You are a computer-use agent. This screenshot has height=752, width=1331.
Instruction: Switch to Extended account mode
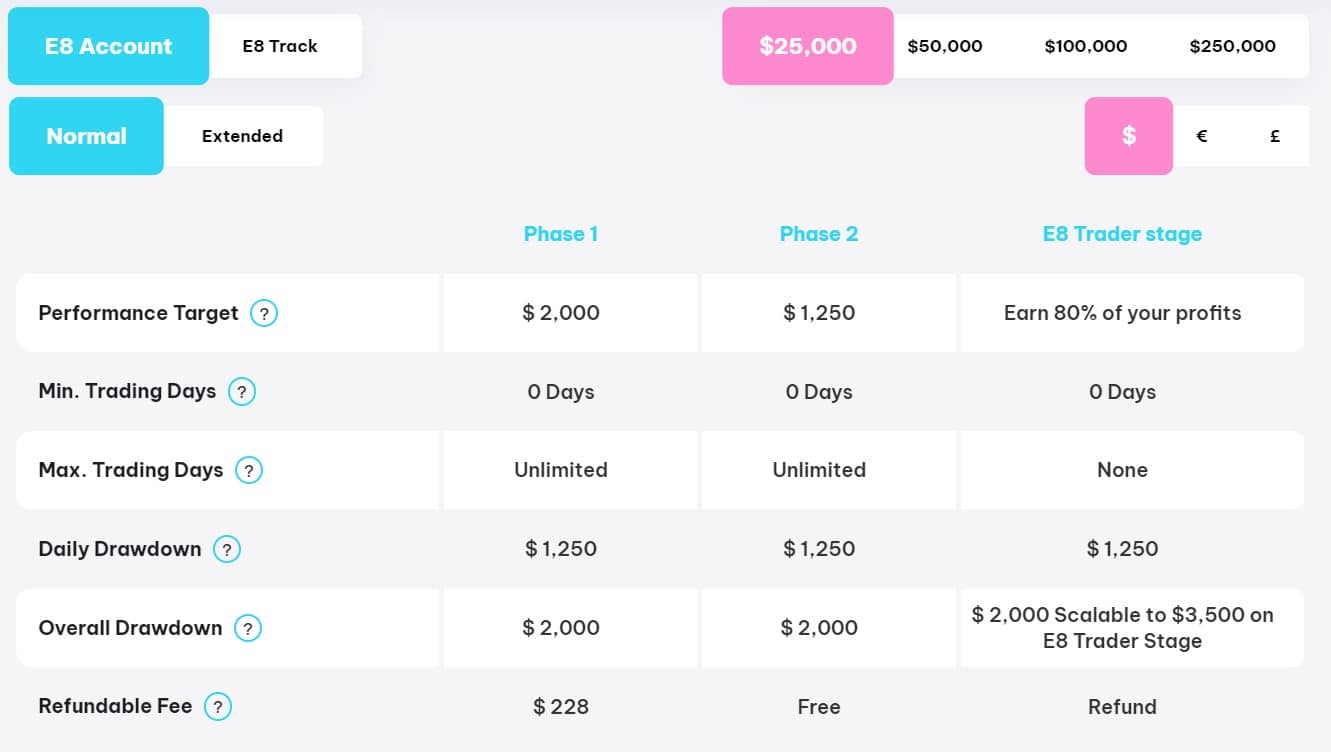click(242, 136)
